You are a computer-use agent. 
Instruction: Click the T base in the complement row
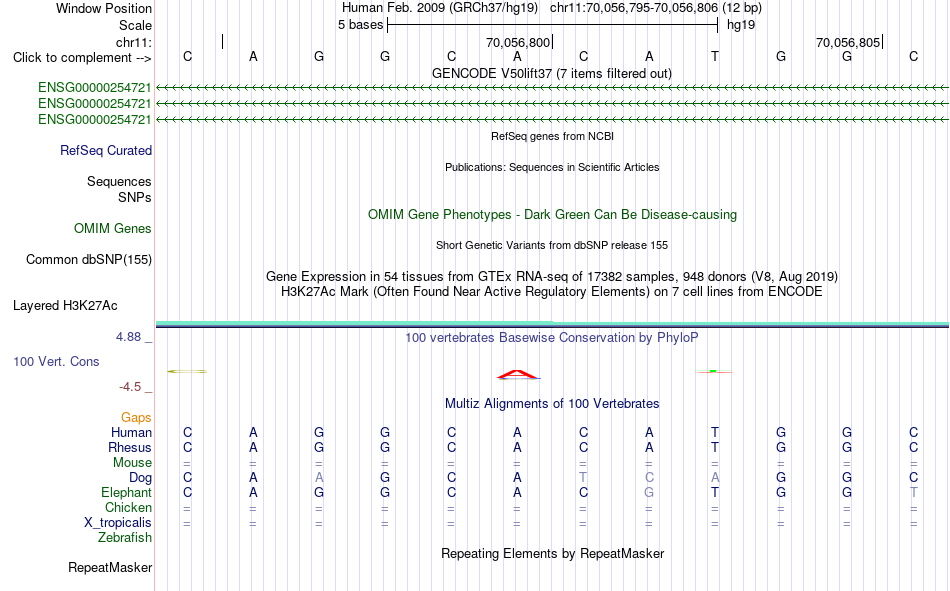click(715, 56)
